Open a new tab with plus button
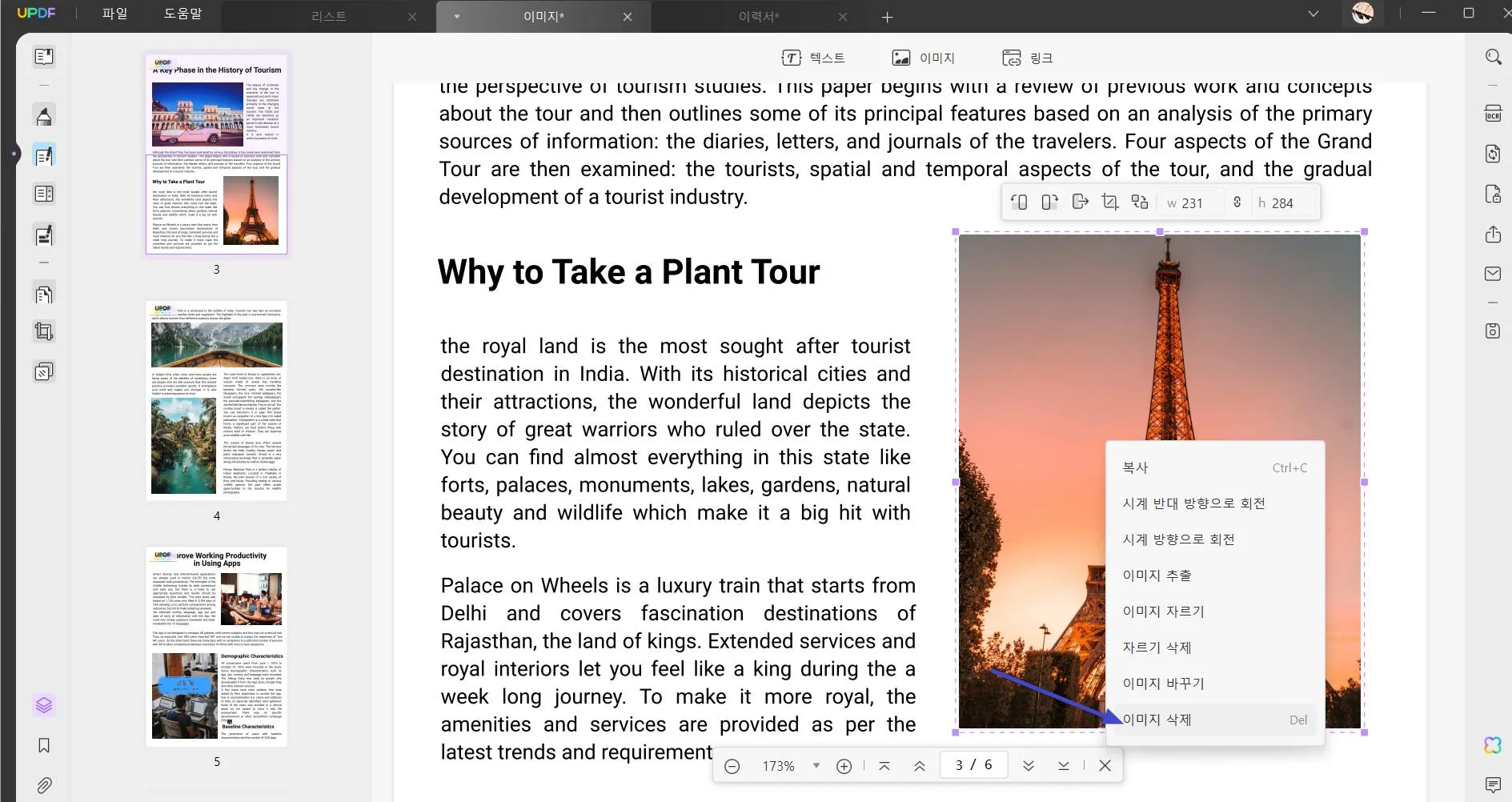This screenshot has width=1512, height=802. (x=887, y=17)
